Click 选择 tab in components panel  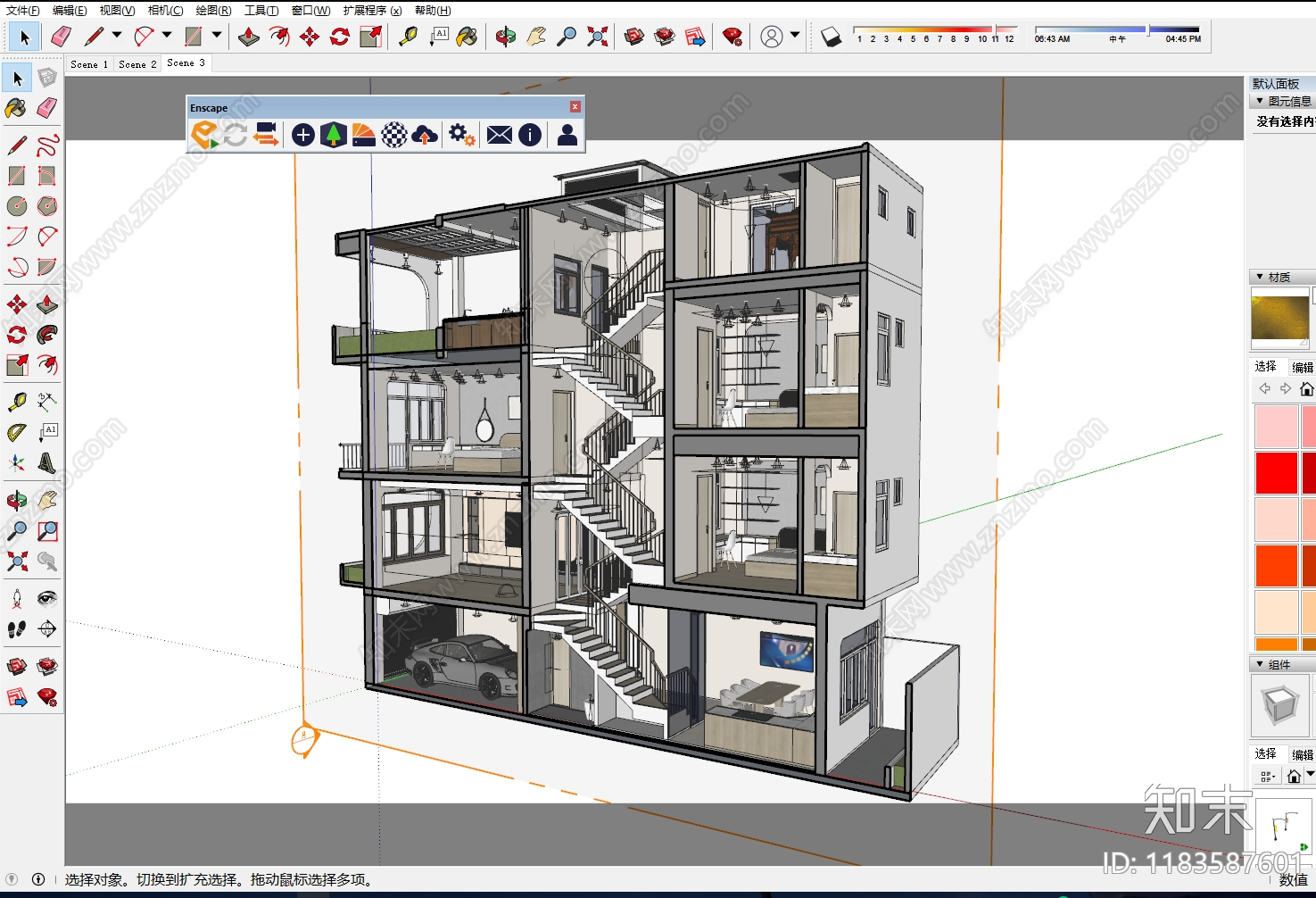(1265, 754)
